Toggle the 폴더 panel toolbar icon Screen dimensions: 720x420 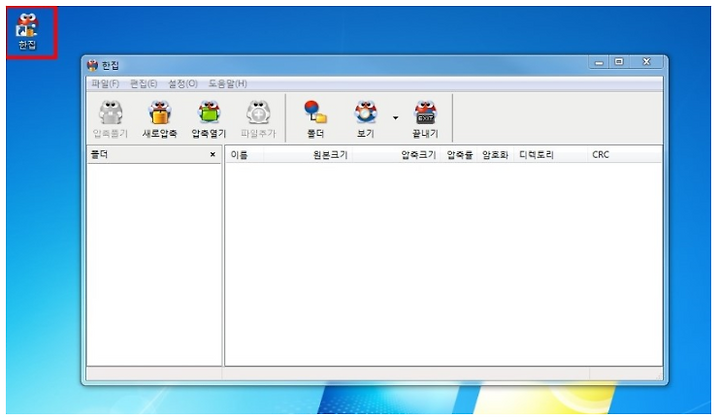pyautogui.click(x=315, y=119)
